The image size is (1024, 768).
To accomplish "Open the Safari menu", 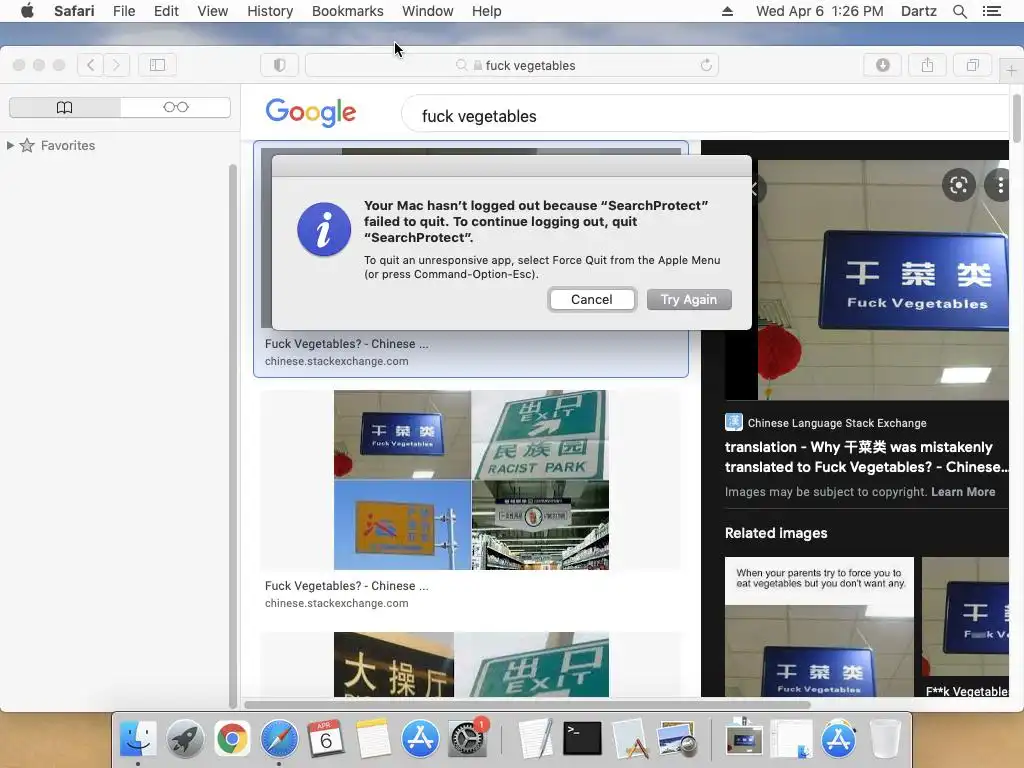I will 74,11.
